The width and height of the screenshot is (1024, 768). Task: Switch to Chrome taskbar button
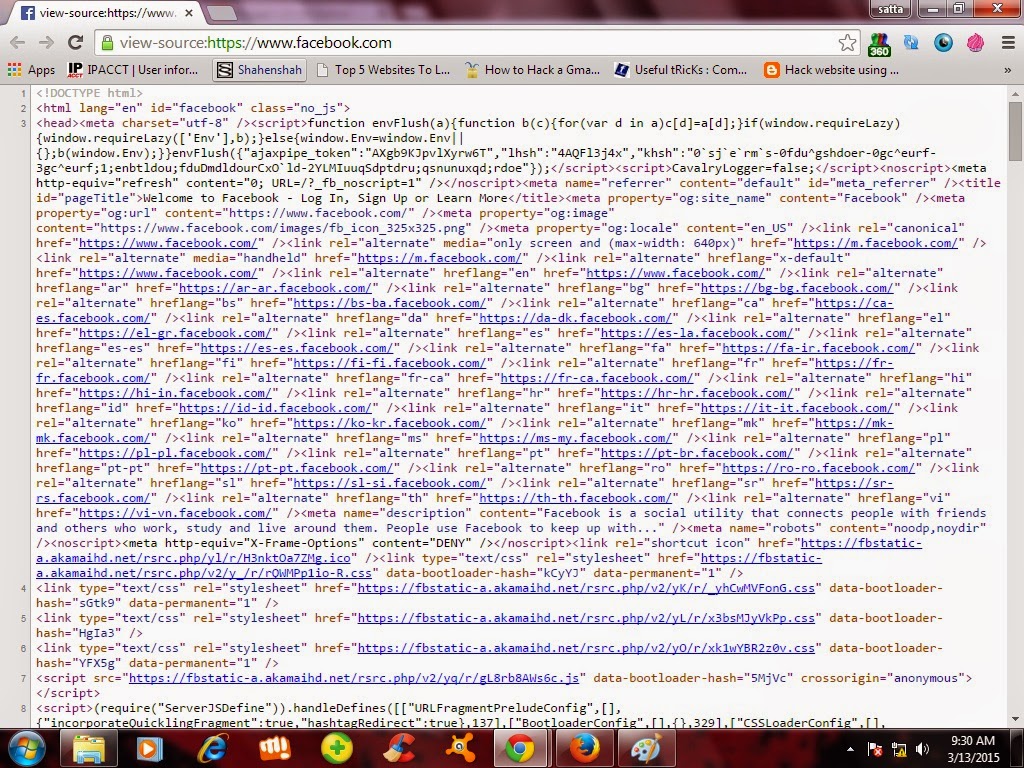tap(520, 748)
